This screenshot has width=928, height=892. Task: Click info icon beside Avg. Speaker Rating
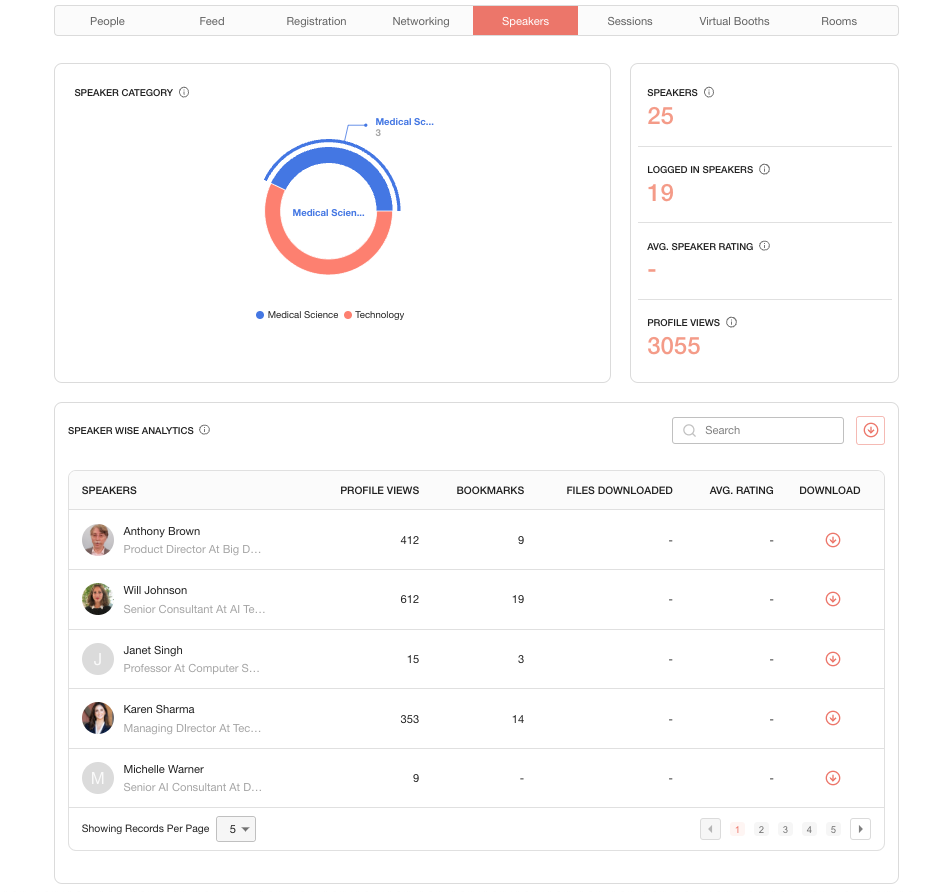click(x=765, y=246)
